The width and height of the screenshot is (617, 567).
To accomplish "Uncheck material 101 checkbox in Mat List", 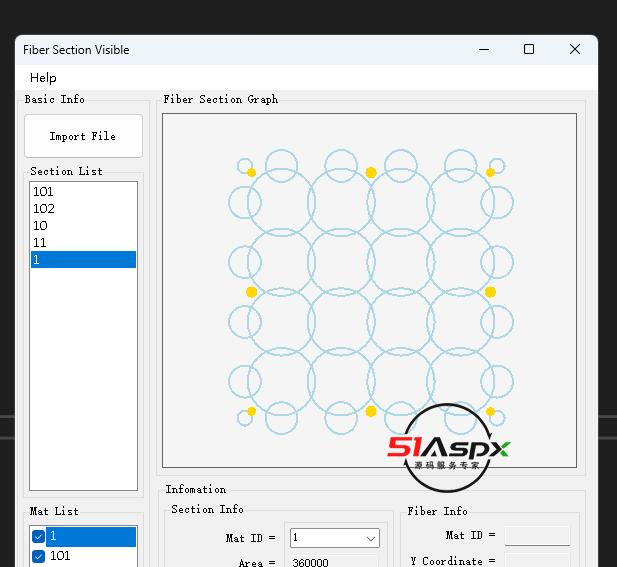I will click(x=38, y=556).
